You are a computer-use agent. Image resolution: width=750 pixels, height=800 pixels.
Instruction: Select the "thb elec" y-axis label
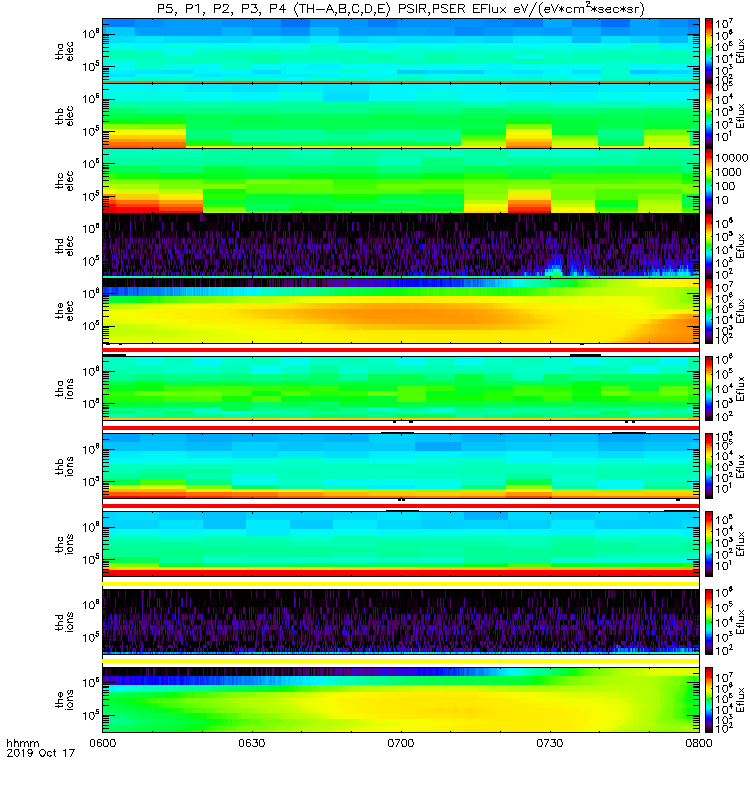coord(65,116)
